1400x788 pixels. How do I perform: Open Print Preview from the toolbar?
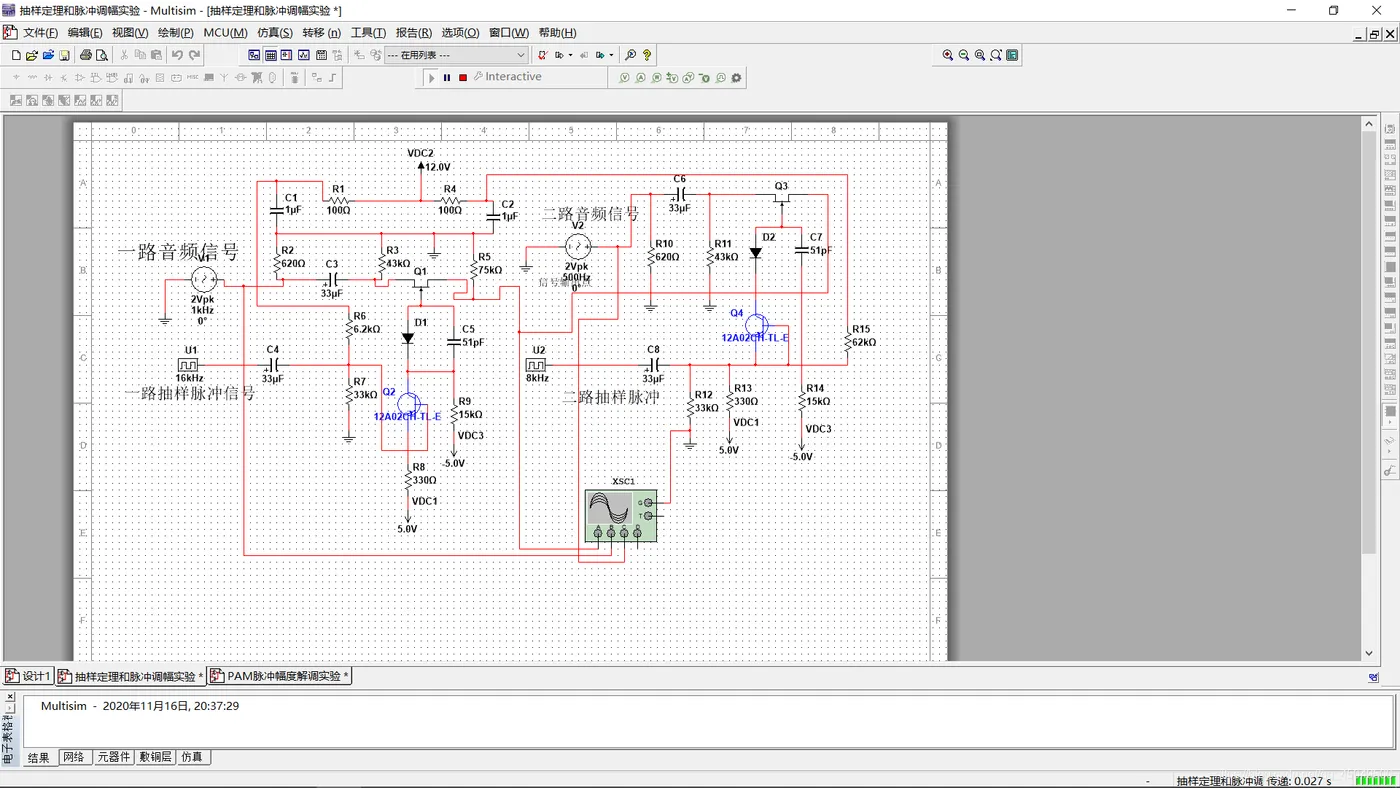point(102,55)
